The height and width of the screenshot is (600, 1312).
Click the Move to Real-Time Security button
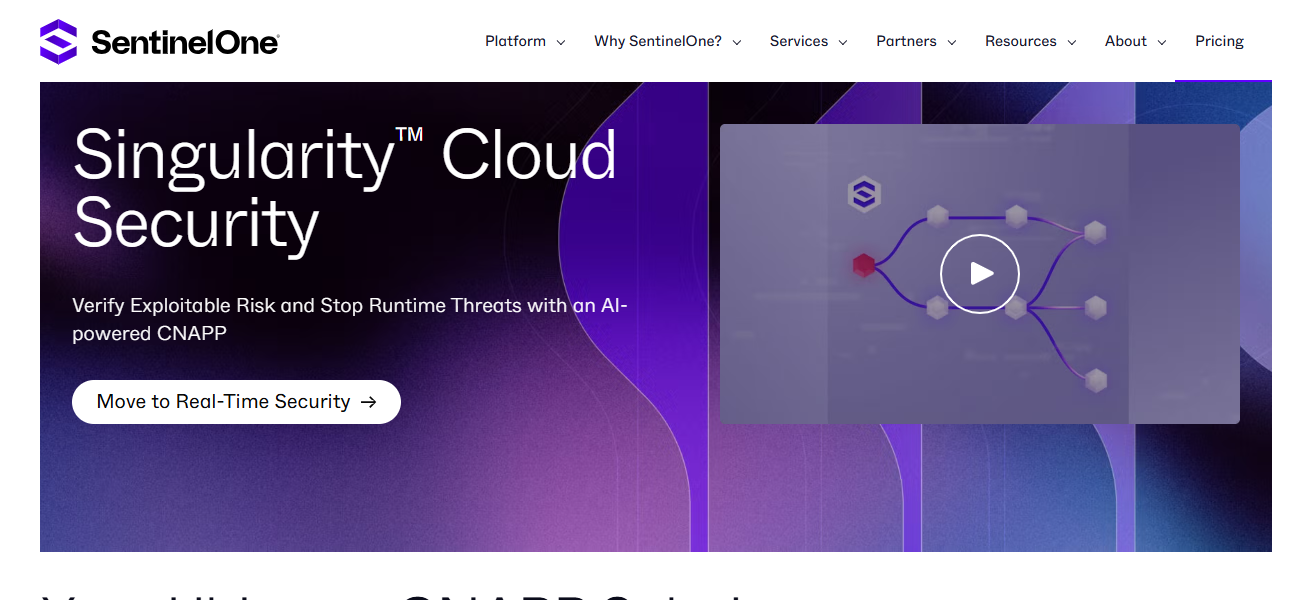tap(236, 401)
